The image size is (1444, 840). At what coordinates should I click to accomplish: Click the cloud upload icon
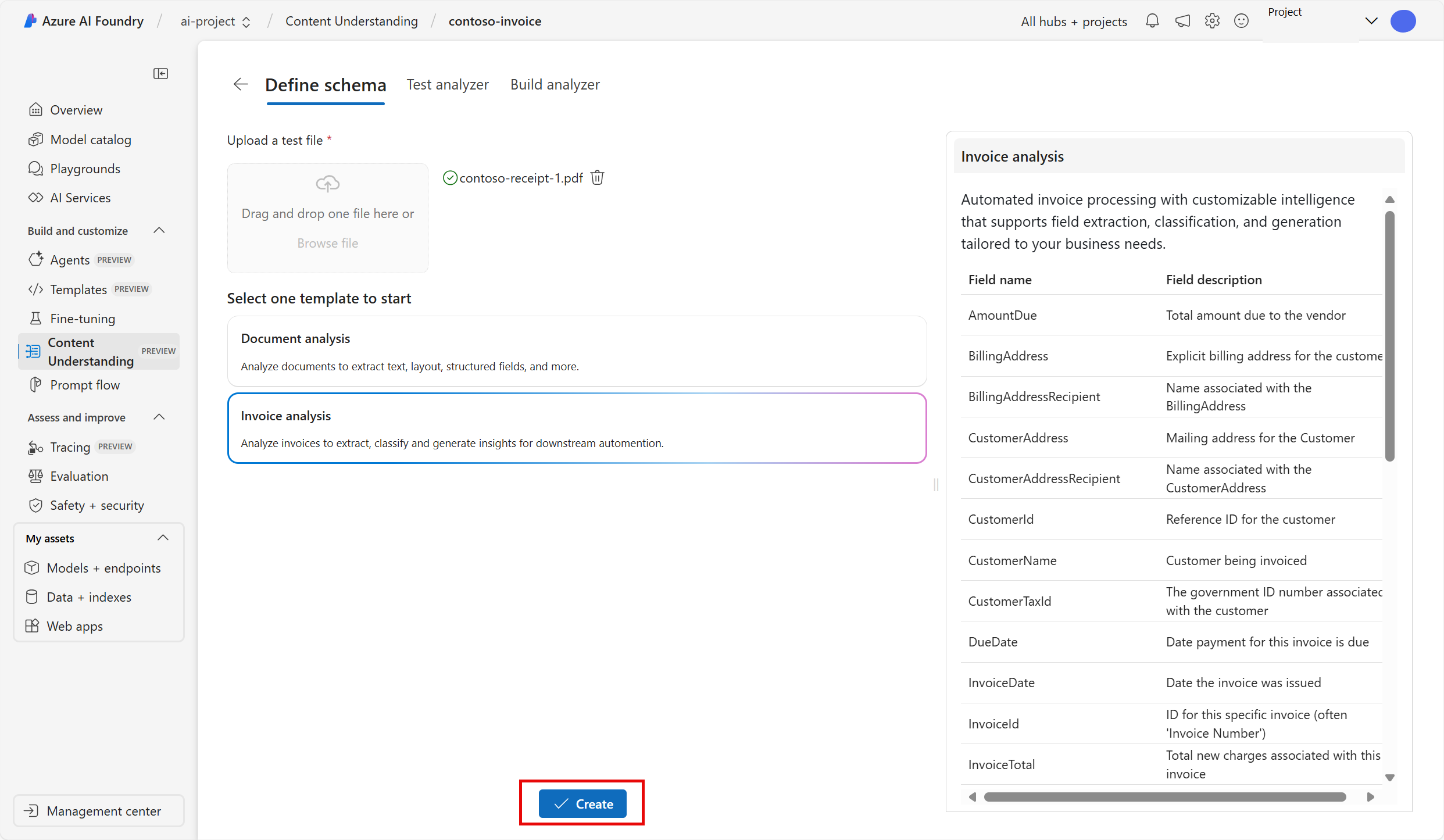click(327, 184)
